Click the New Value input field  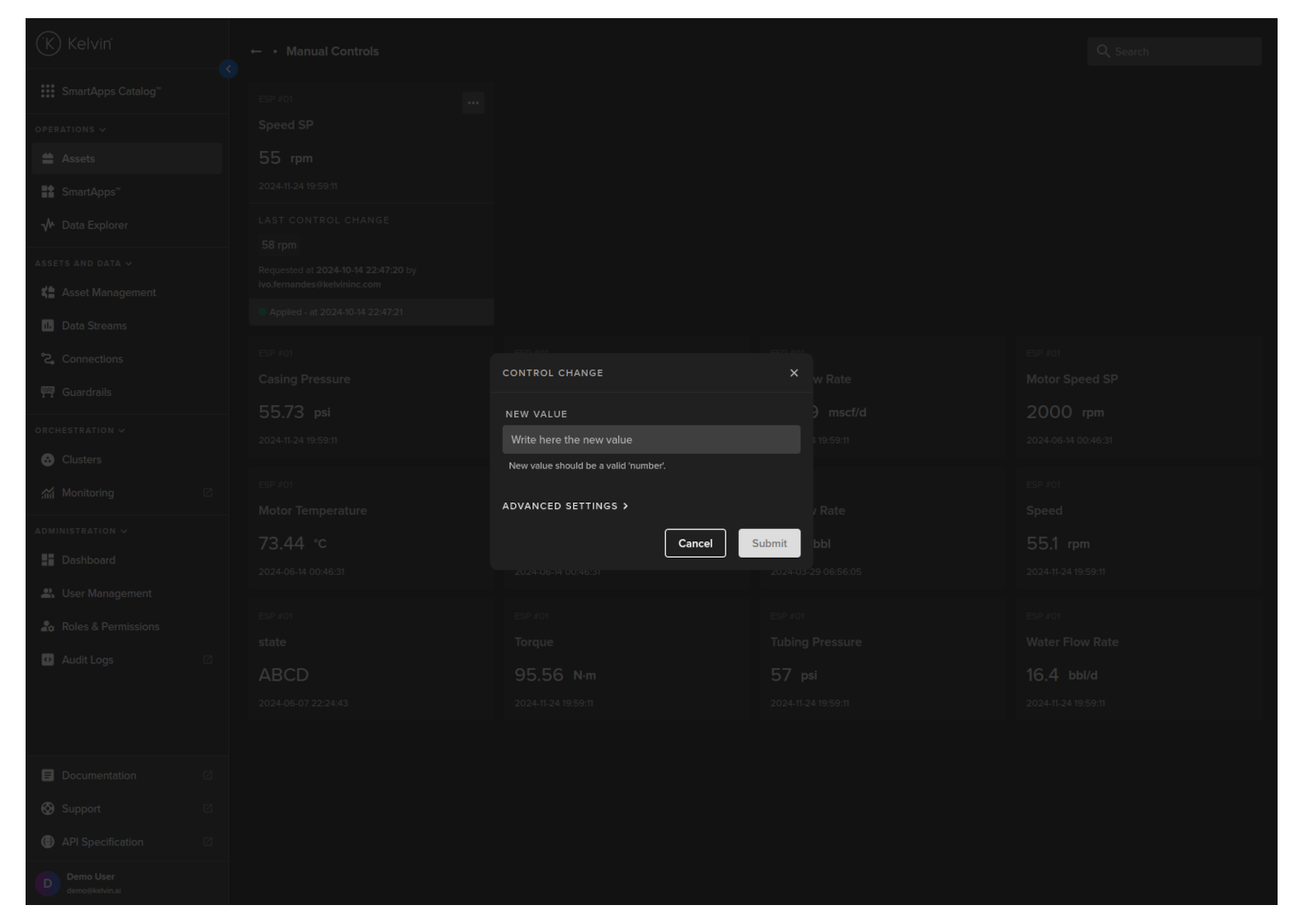click(x=651, y=440)
